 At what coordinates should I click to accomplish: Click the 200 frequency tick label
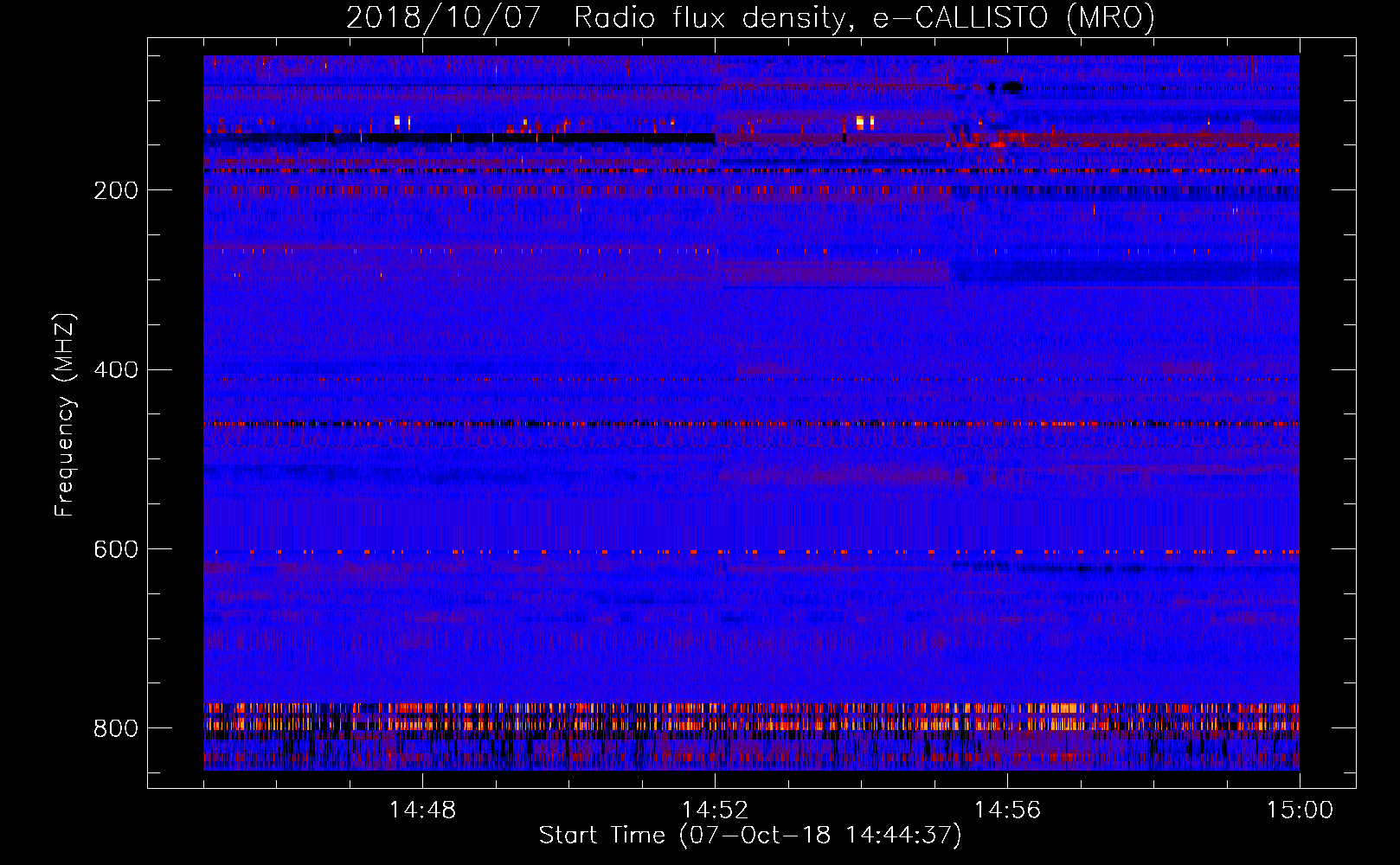pos(116,190)
